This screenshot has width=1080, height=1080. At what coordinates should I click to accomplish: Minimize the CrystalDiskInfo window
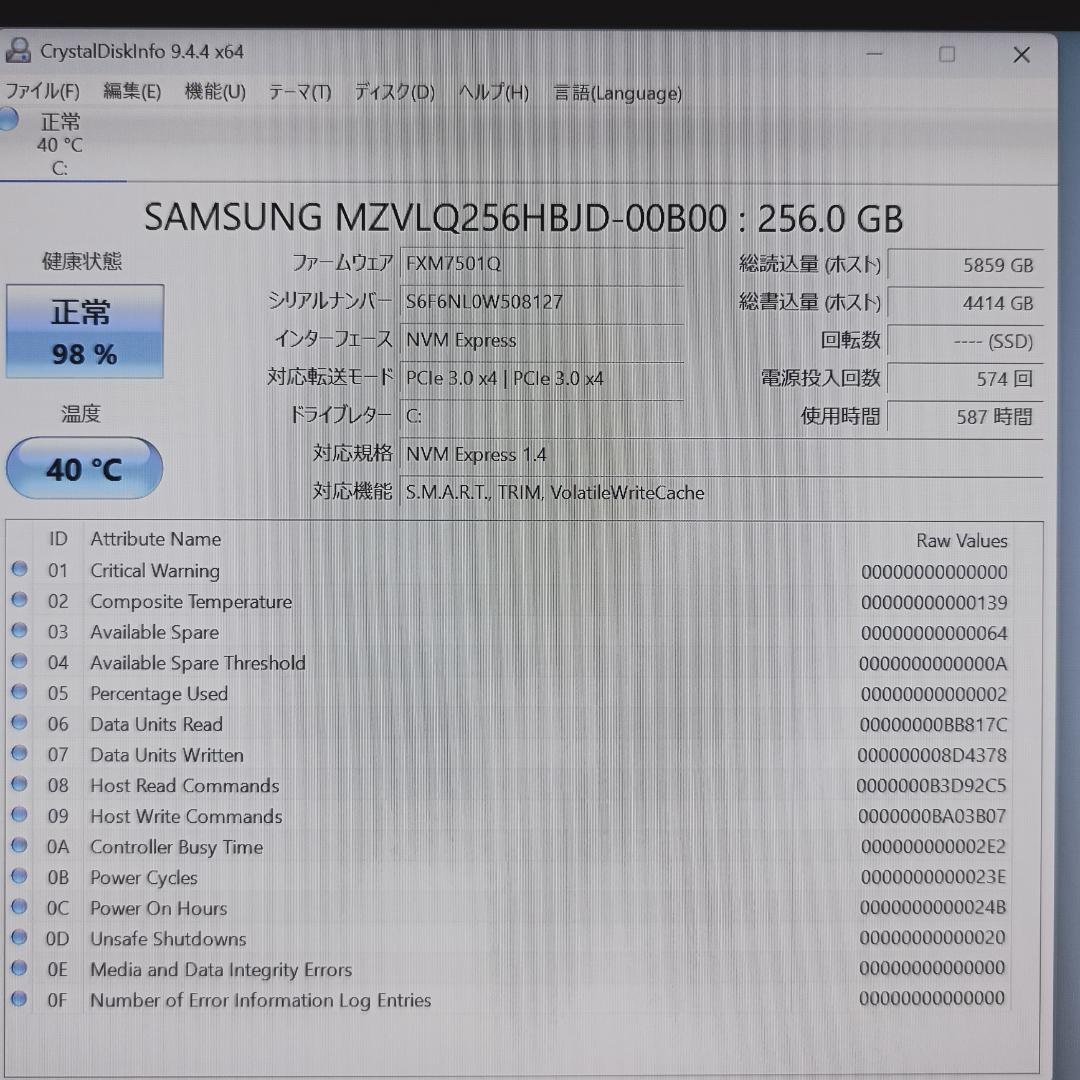pyautogui.click(x=875, y=54)
